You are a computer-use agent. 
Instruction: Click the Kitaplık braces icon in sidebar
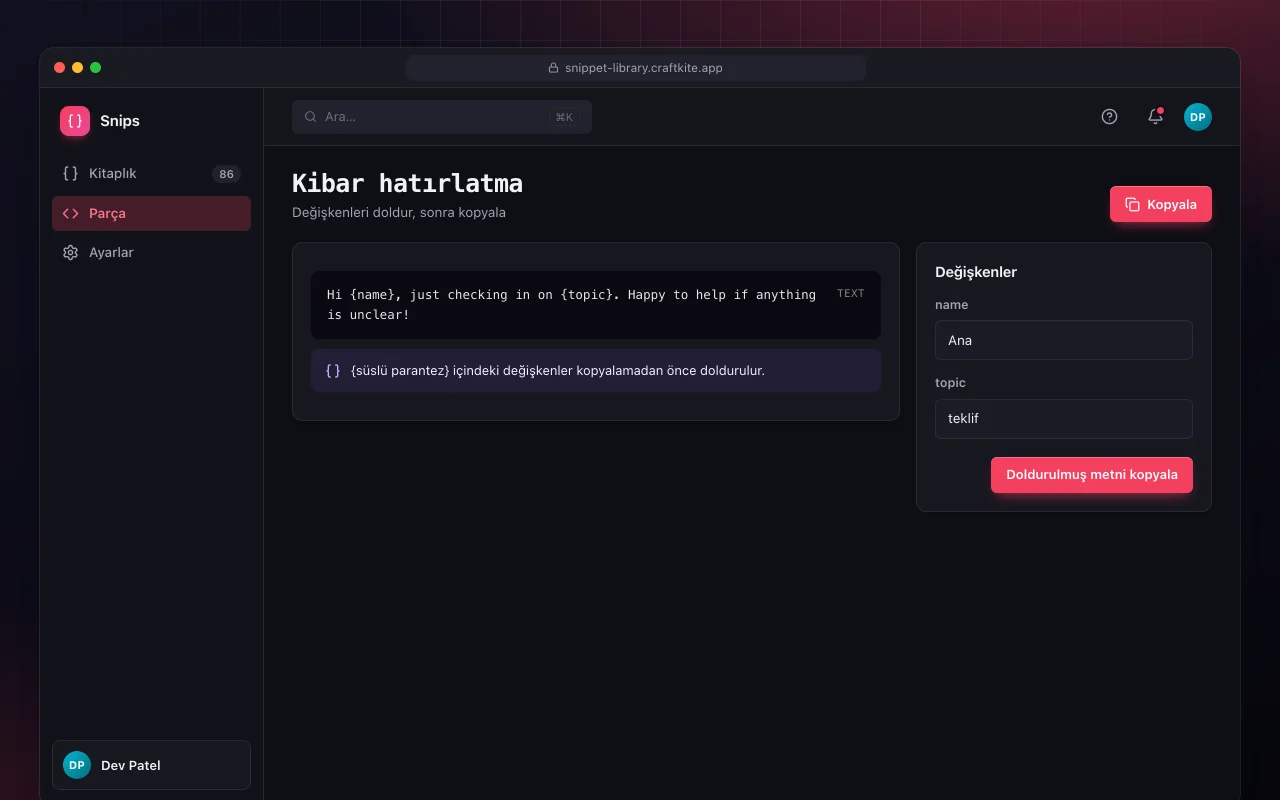coord(70,173)
